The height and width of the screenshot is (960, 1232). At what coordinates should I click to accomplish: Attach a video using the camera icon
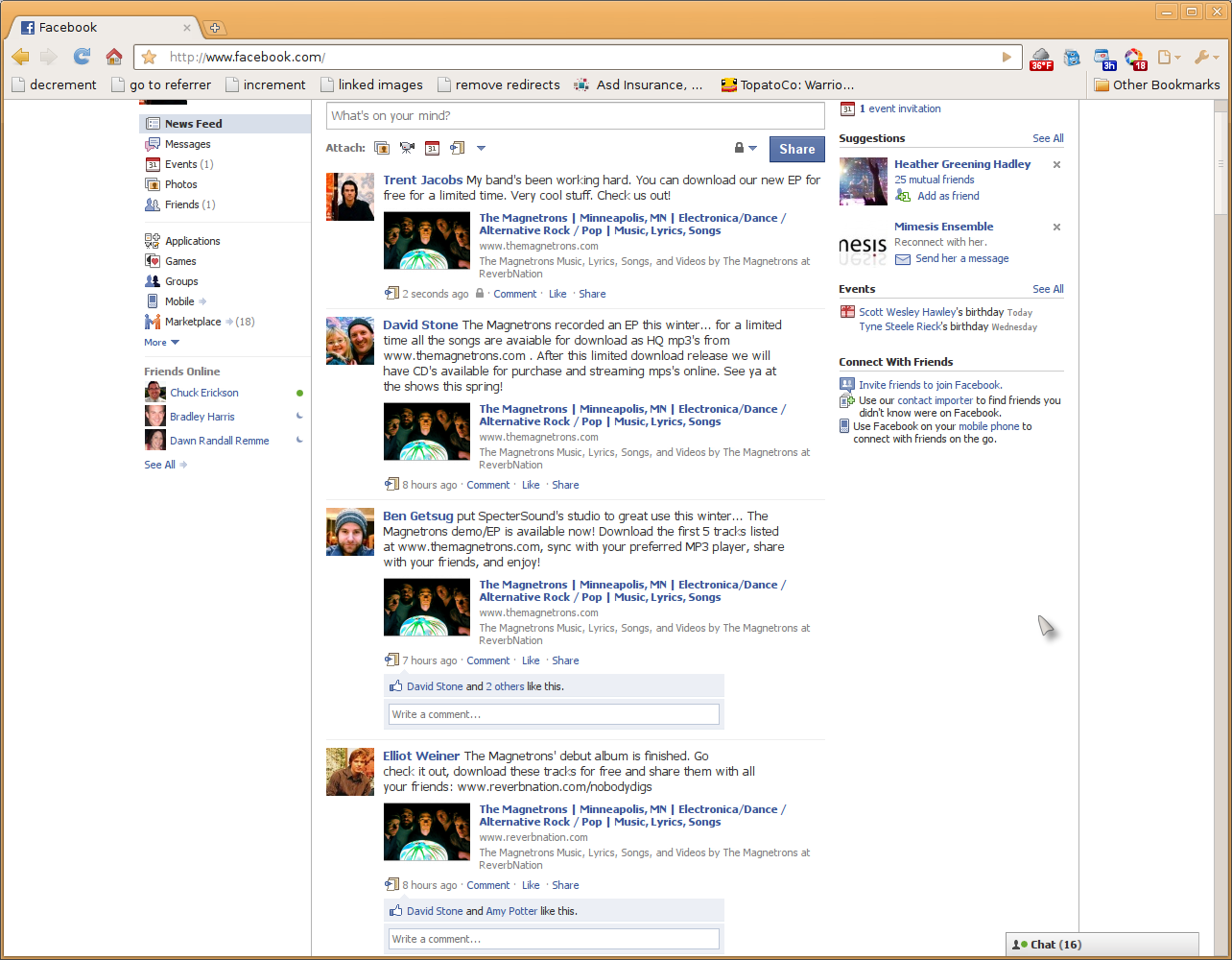pos(407,148)
